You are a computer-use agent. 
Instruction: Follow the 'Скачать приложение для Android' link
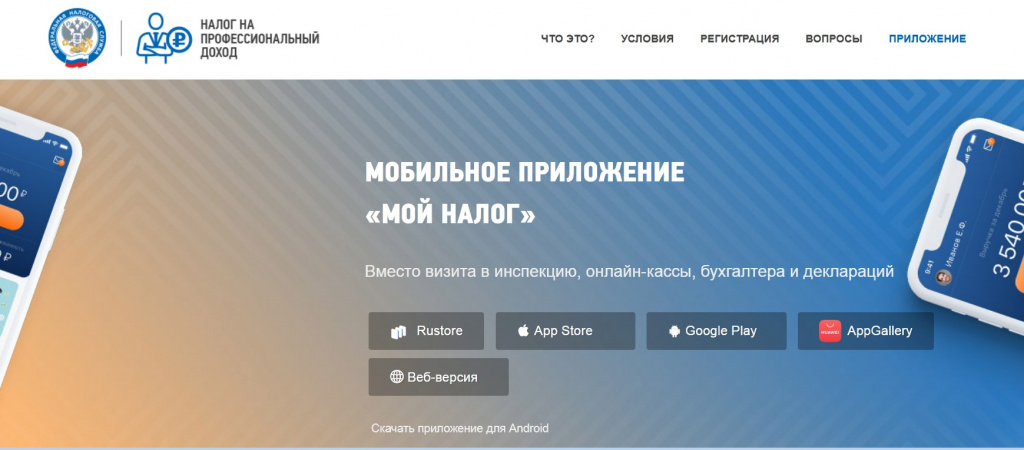[460, 428]
